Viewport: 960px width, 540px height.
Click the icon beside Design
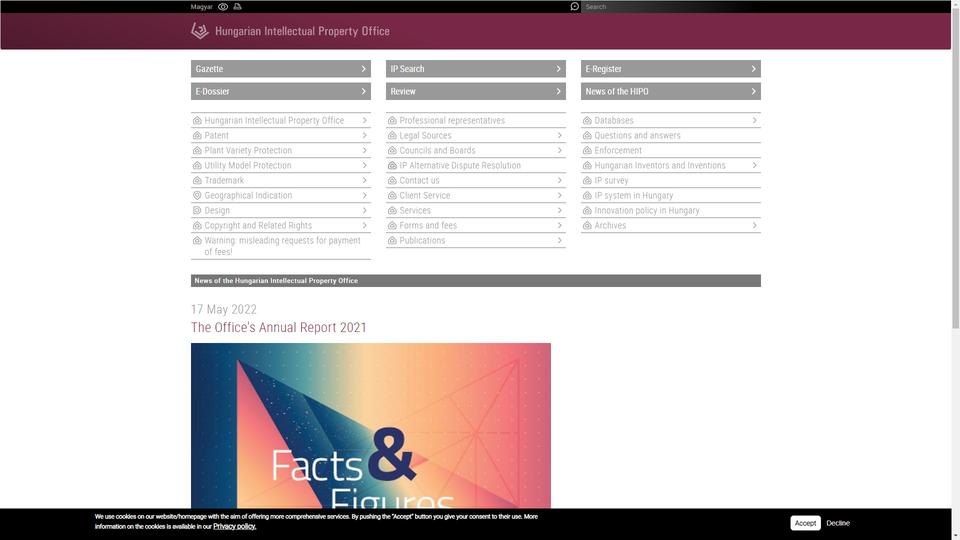tap(197, 211)
